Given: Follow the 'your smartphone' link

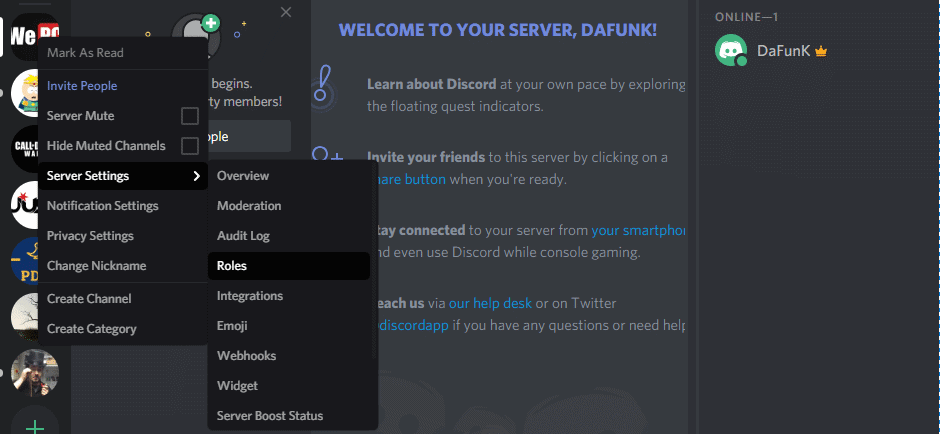Looking at the screenshot, I should pos(638,230).
